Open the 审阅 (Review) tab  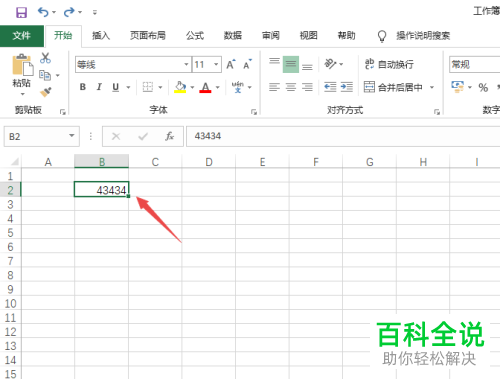[x=271, y=36]
